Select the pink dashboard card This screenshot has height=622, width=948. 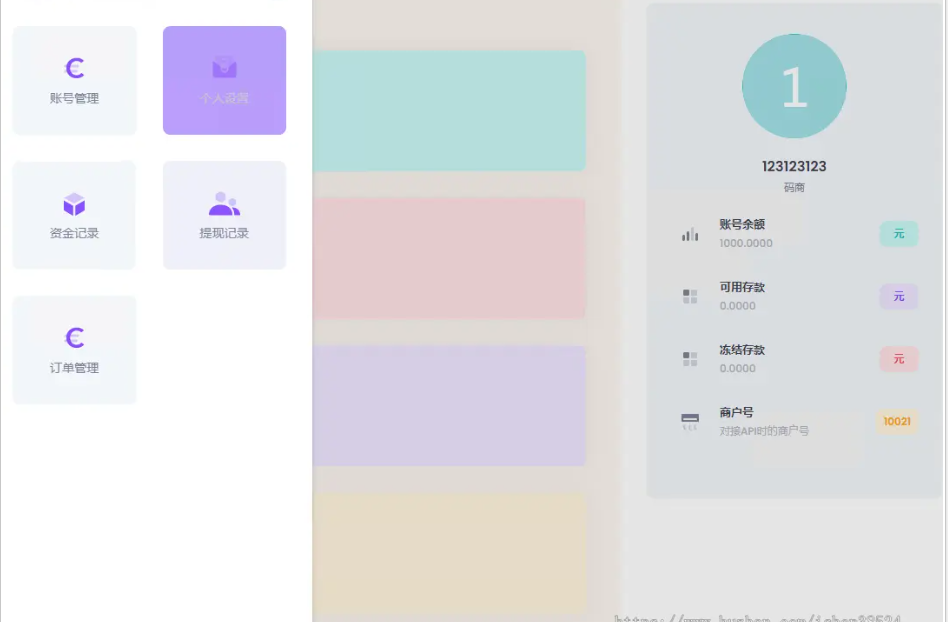click(x=449, y=258)
